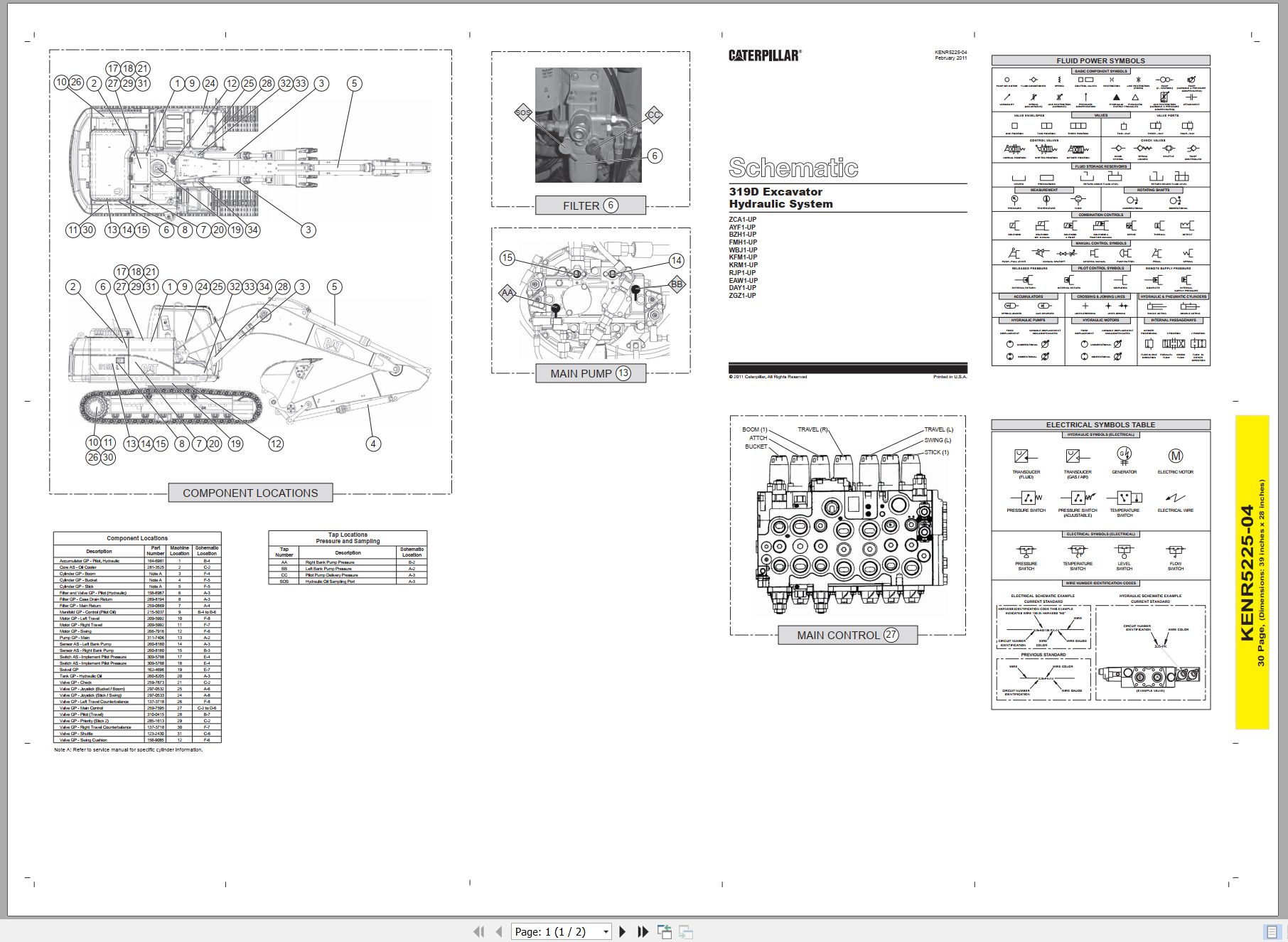The width and height of the screenshot is (1288, 942).
Task: Click 'Accumulator GP - Pilot, Hydraulic' table row
Action: 137,561
